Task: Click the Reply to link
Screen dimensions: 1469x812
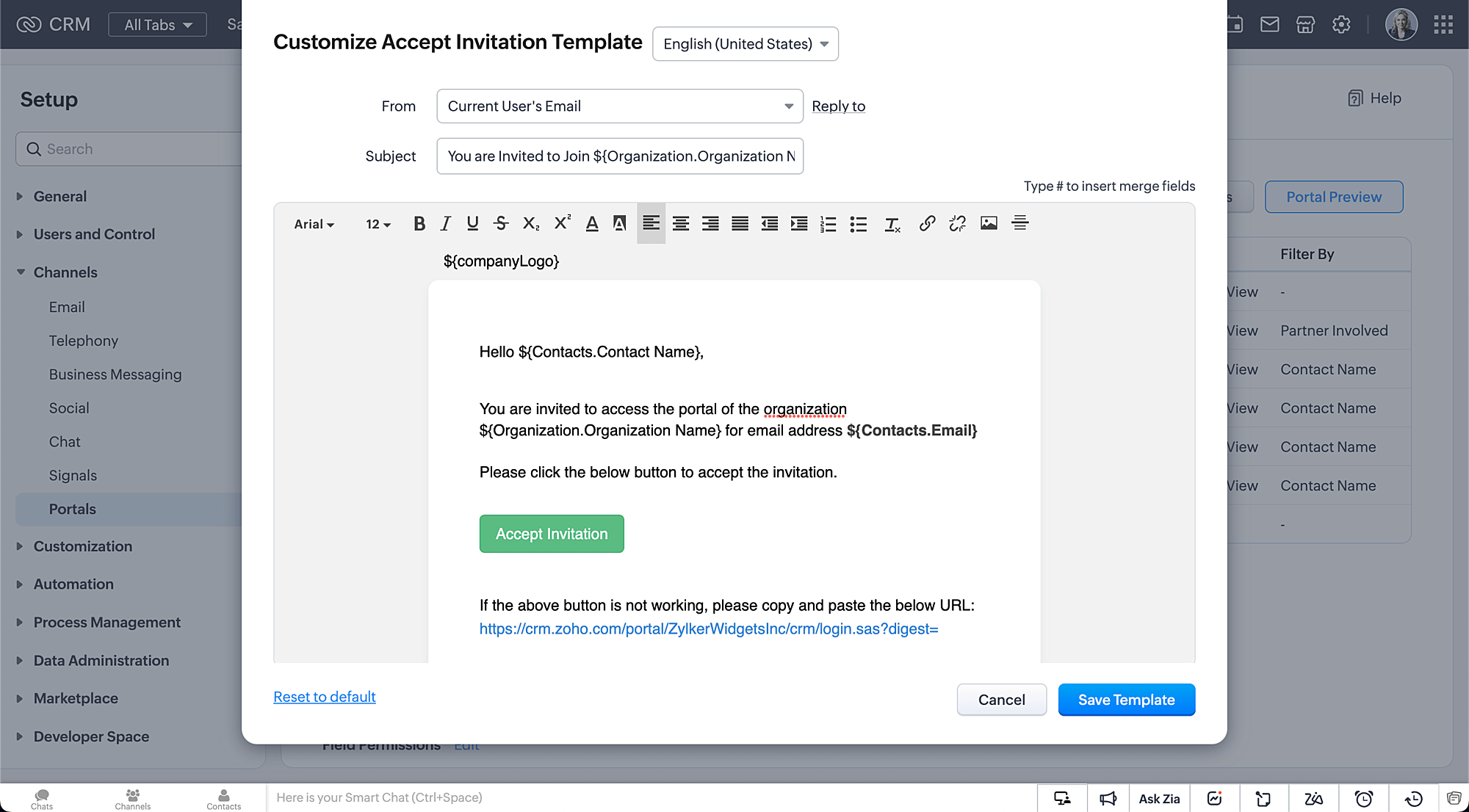Action: (838, 106)
